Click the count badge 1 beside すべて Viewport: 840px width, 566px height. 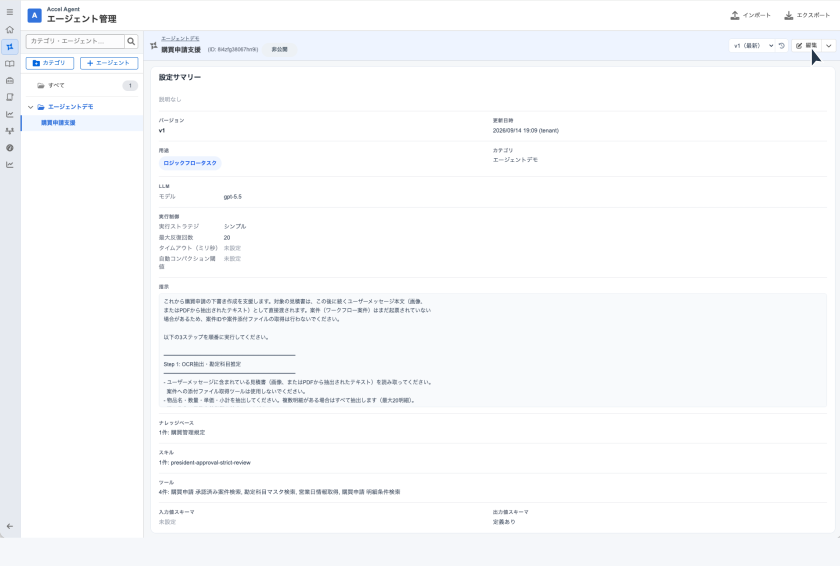pos(130,86)
